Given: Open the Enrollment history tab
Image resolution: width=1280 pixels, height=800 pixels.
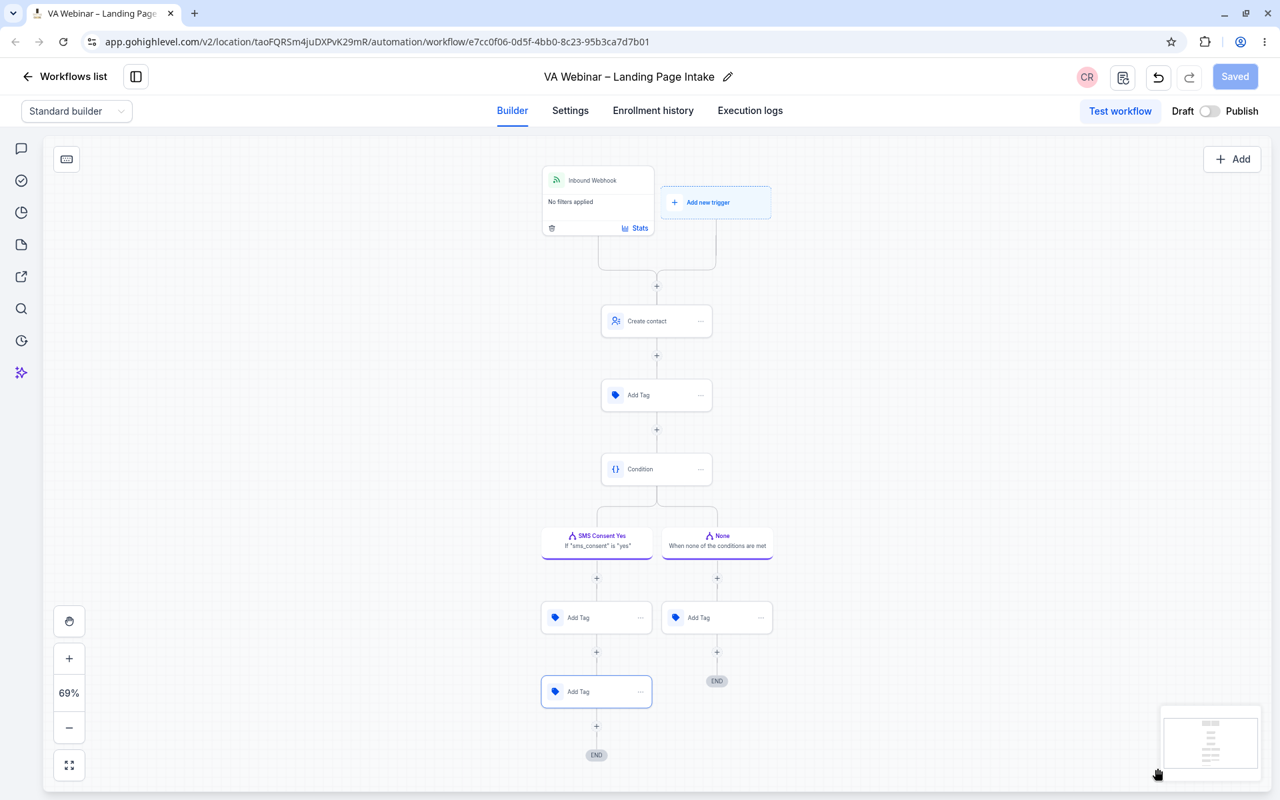Looking at the screenshot, I should tap(653, 111).
